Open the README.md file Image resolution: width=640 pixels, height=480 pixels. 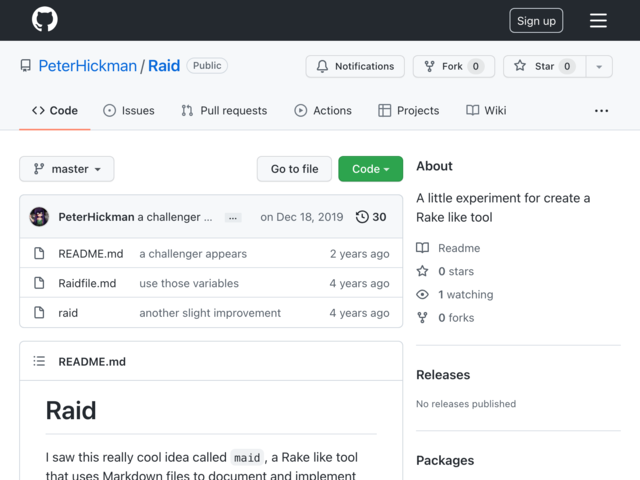91,254
